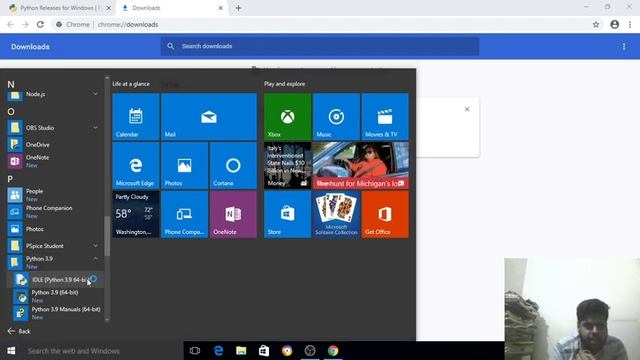This screenshot has width=640, height=360.
Task: Click the Windows Start button
Action: coord(11,351)
